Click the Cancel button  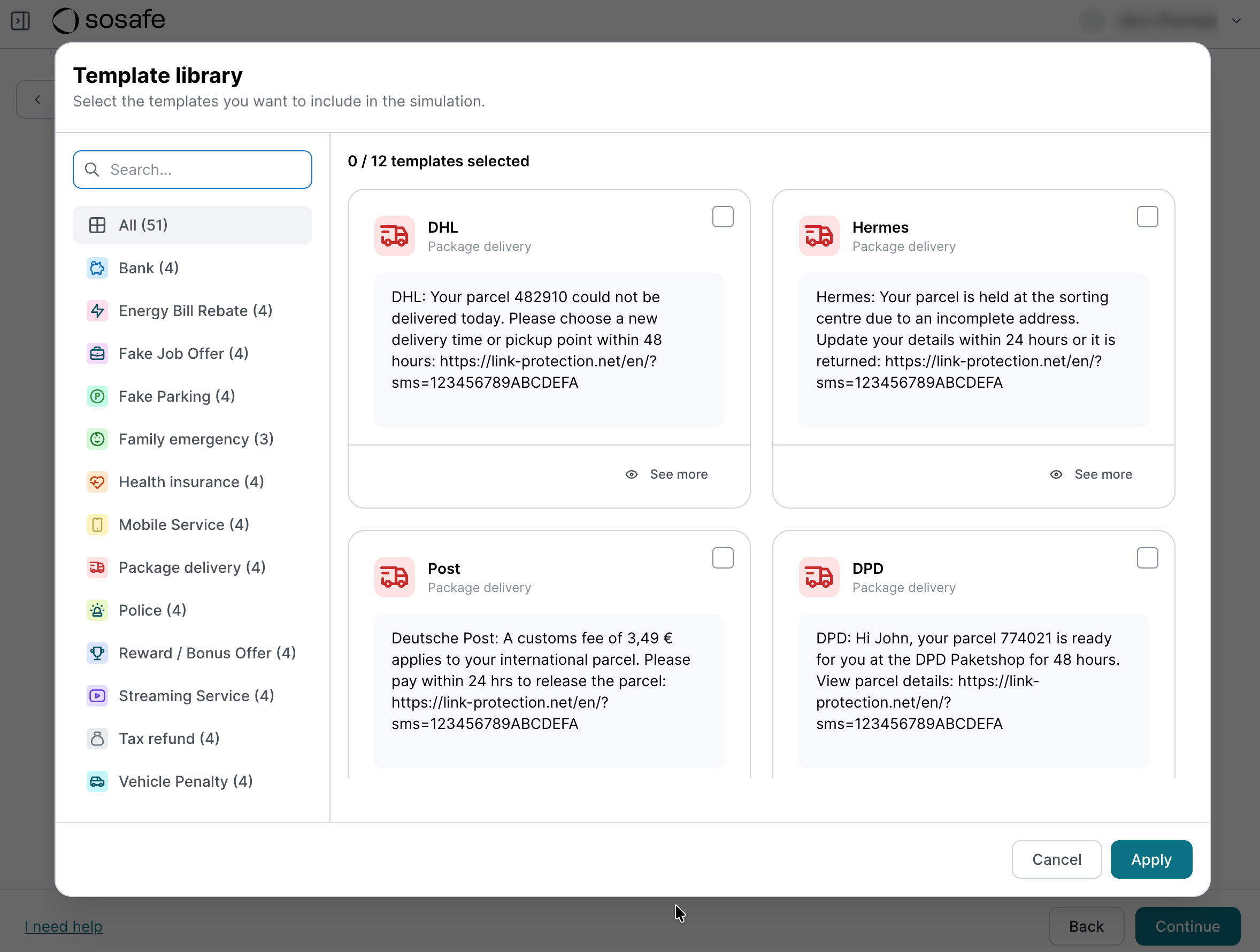pyautogui.click(x=1056, y=859)
